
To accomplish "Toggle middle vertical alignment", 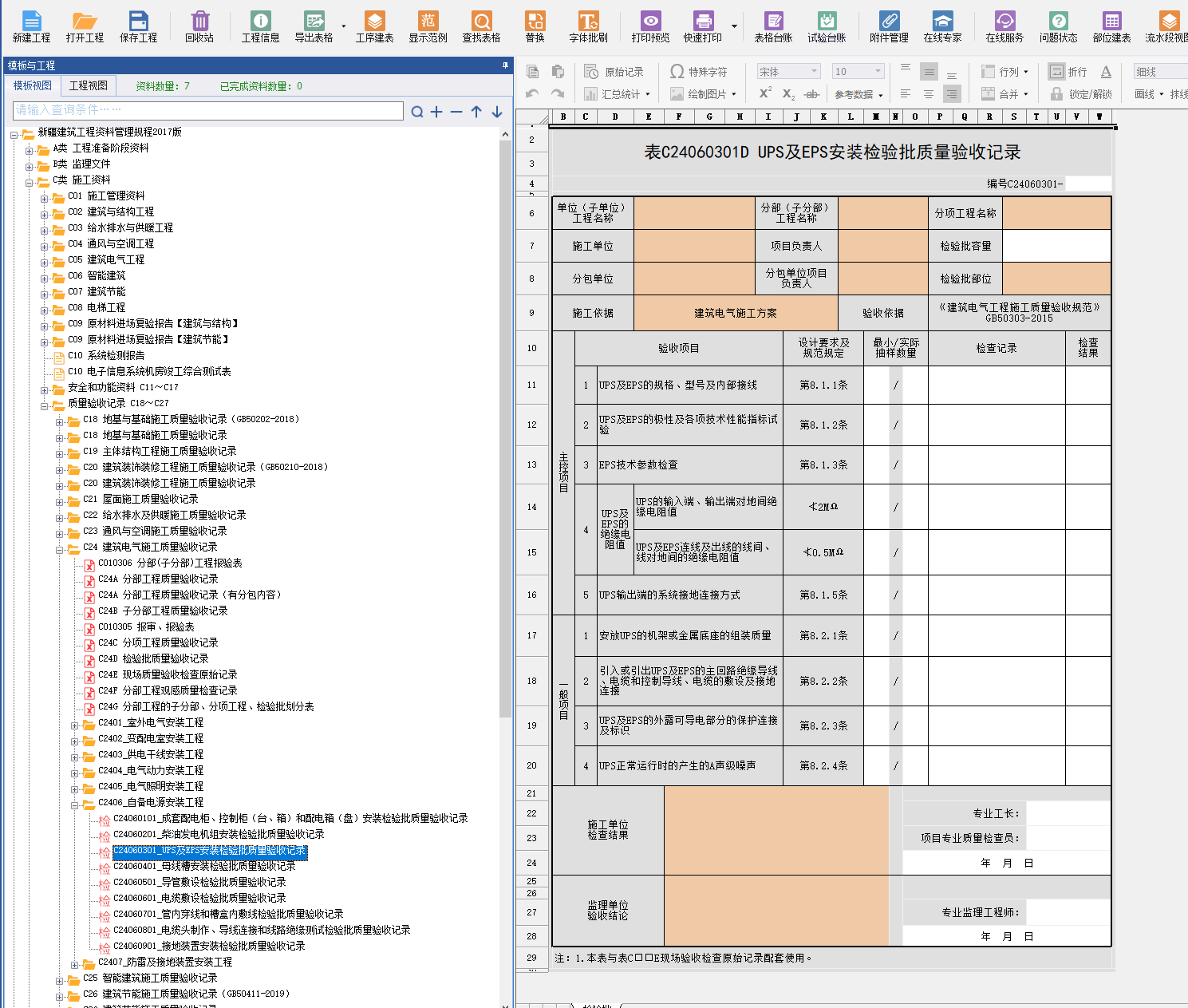I will [x=929, y=72].
